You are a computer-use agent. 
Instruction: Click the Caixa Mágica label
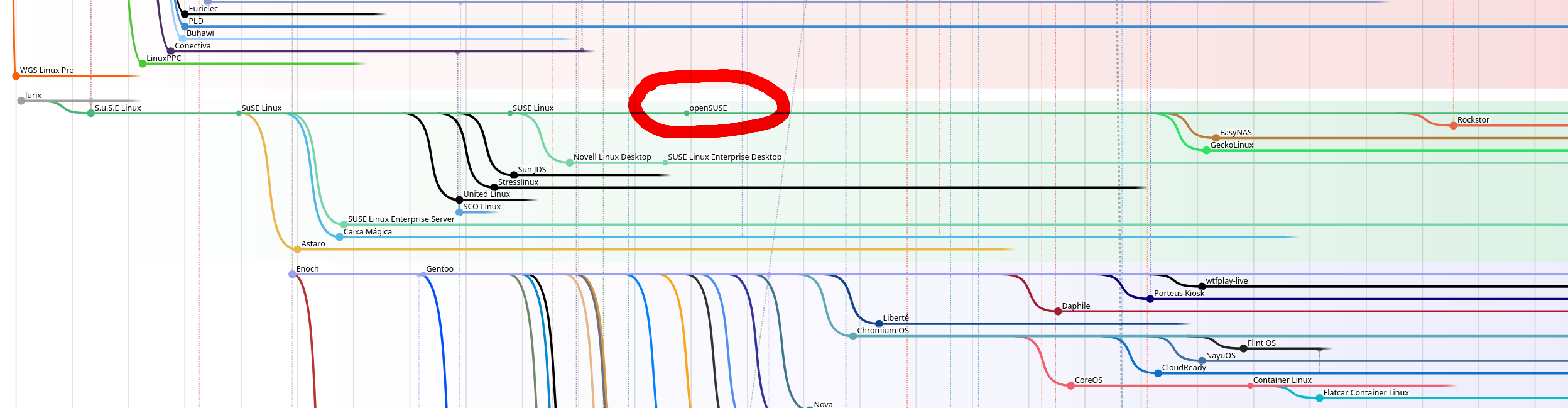367,232
